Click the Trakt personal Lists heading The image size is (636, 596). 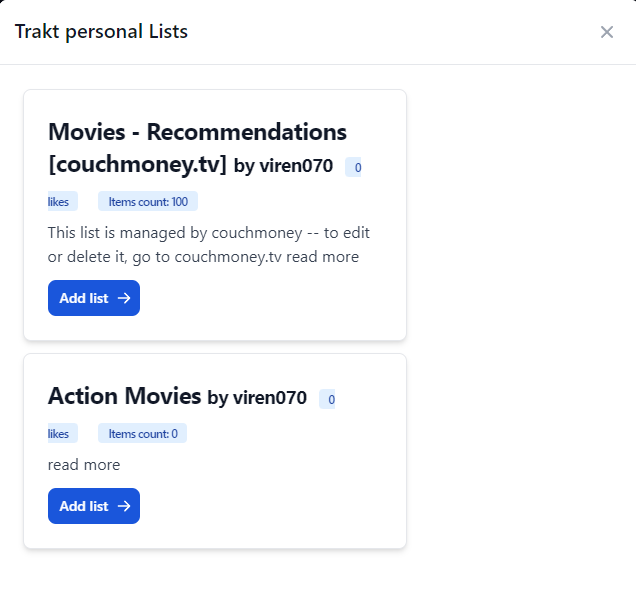tap(101, 32)
